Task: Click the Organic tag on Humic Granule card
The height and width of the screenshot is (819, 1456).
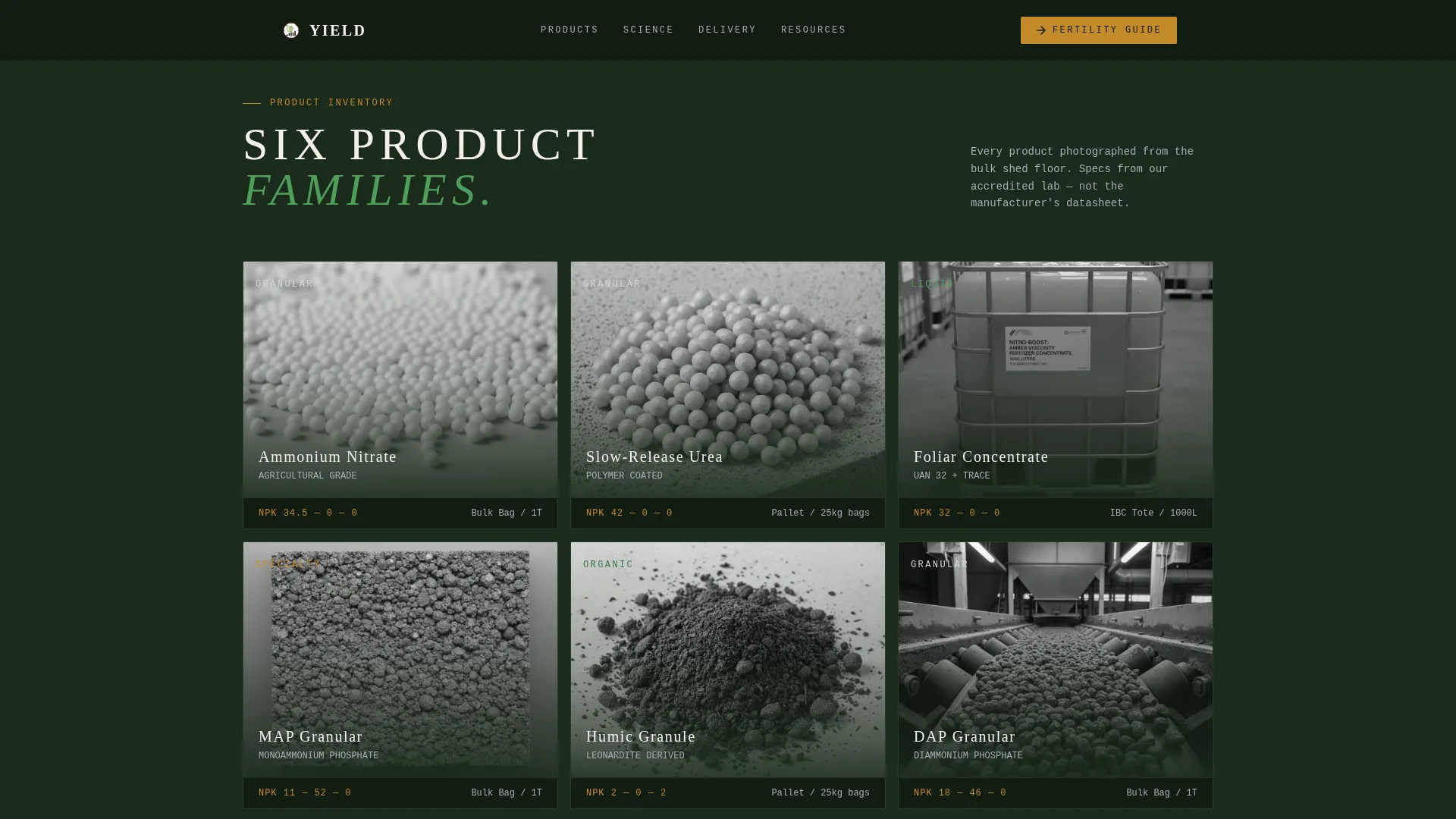Action: (x=608, y=564)
